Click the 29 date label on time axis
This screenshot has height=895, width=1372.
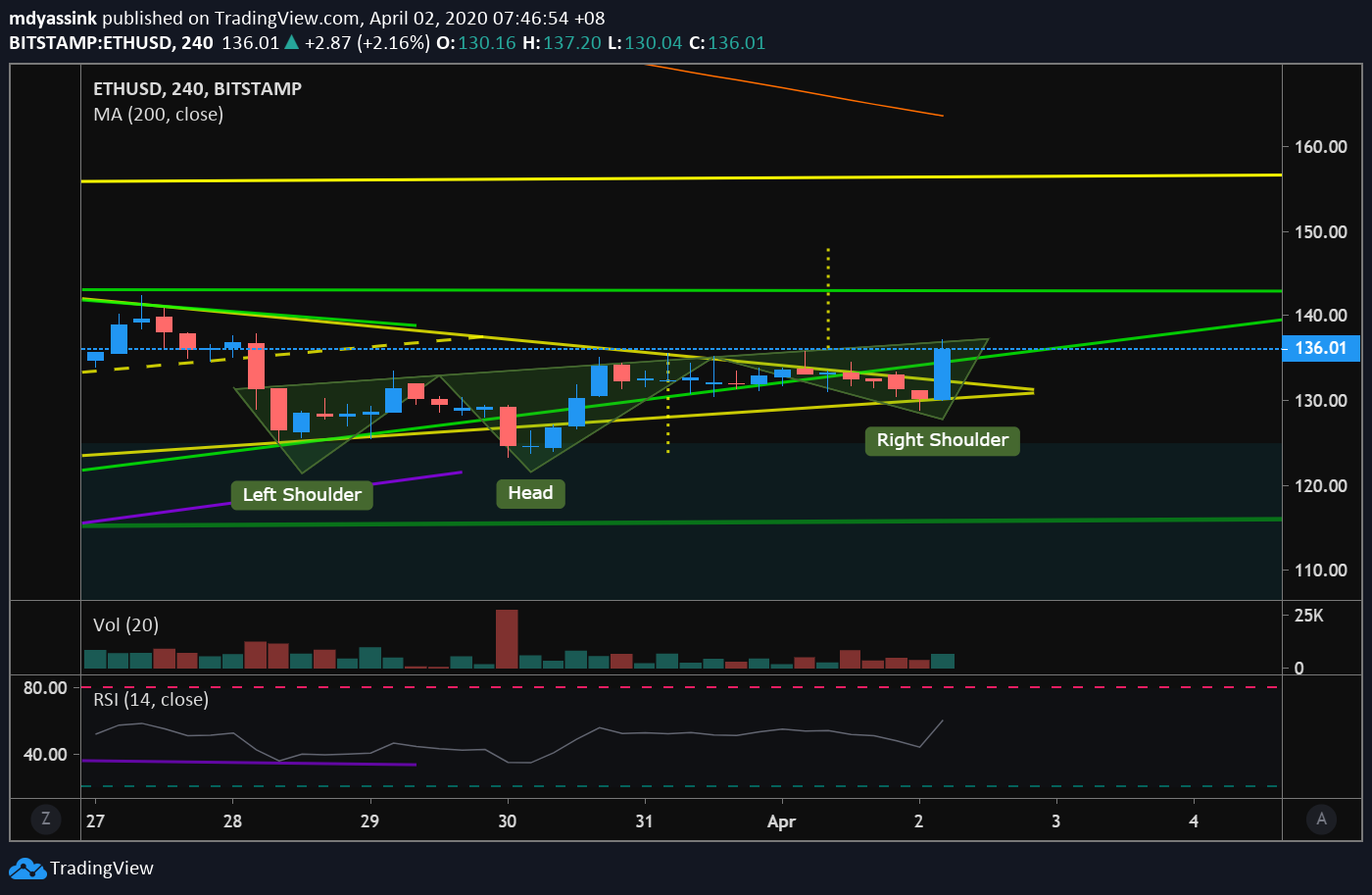coord(369,820)
